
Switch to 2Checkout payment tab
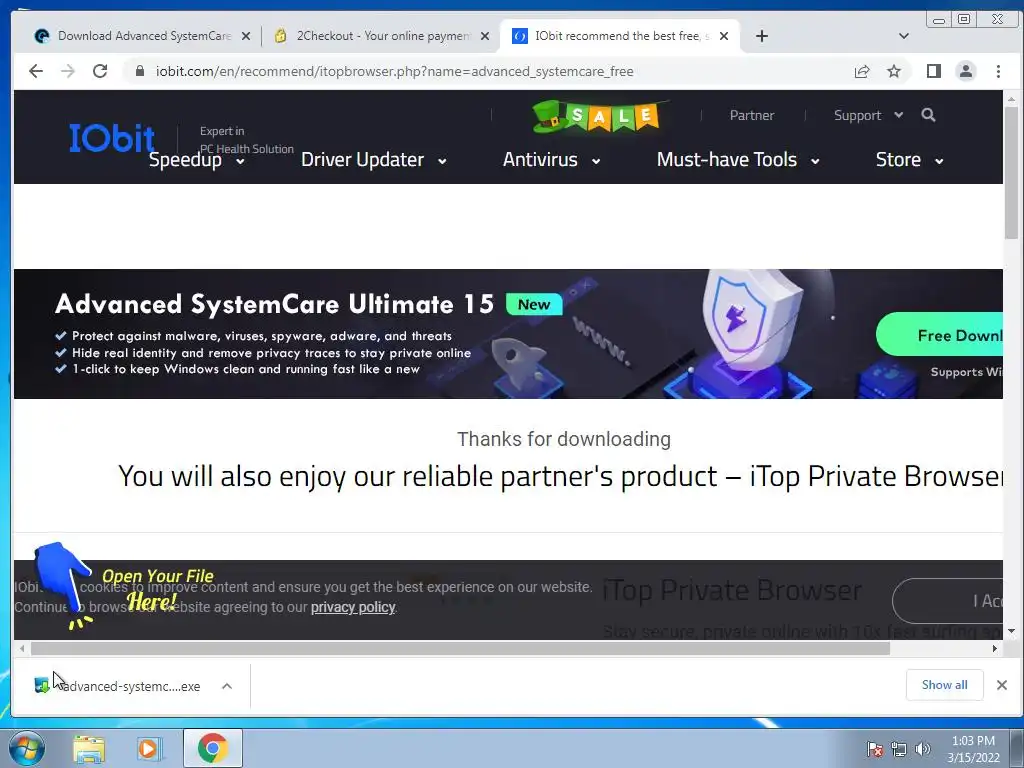pos(382,36)
